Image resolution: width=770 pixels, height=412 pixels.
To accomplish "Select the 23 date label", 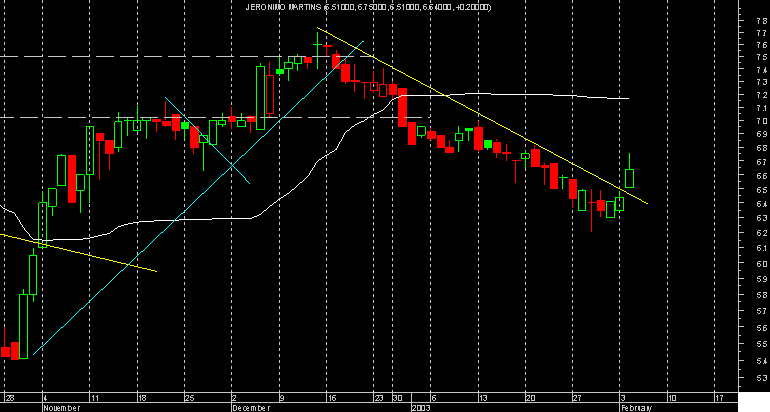I will [379, 397].
